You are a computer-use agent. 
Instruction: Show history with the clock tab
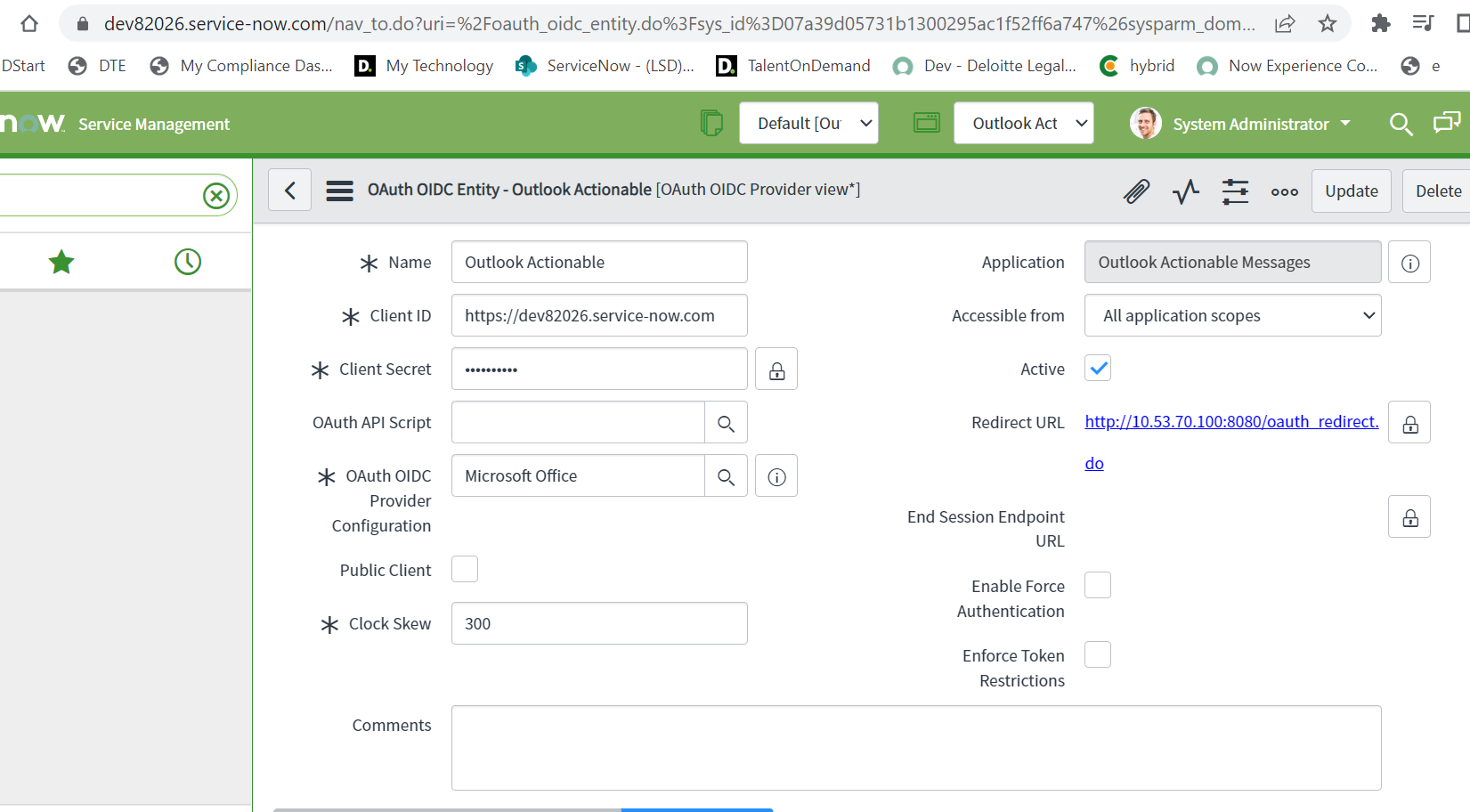(188, 262)
